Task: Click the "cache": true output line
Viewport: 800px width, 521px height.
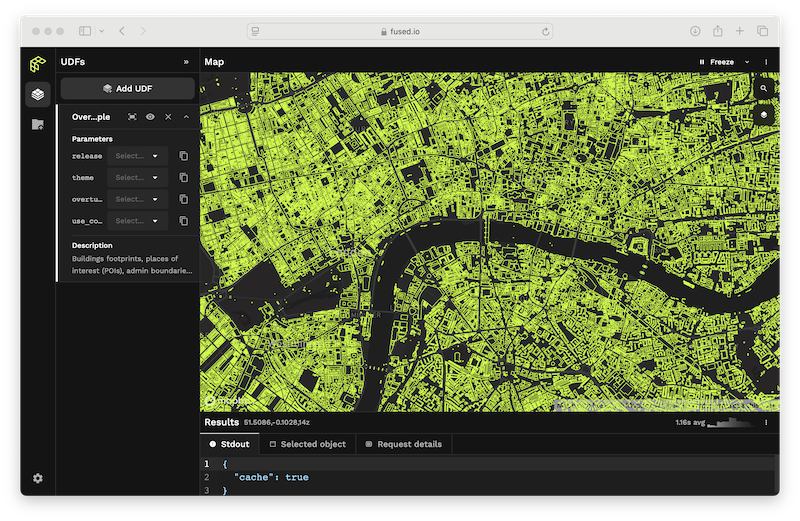Action: click(271, 477)
